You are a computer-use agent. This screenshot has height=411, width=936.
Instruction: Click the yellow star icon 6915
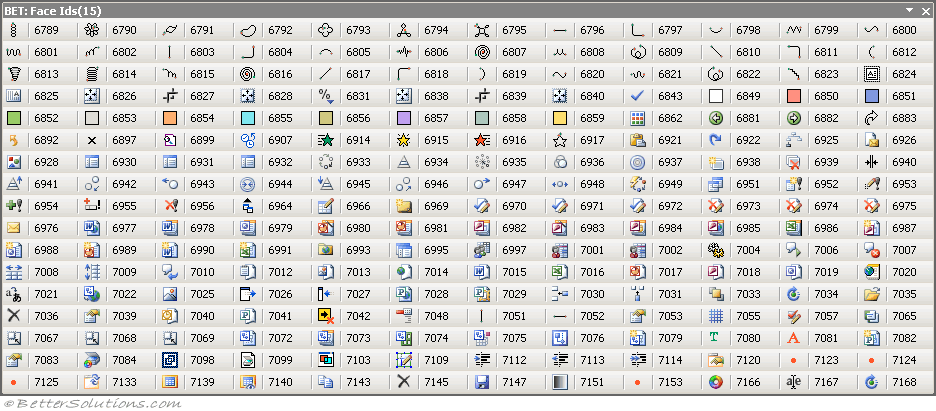tap(404, 140)
